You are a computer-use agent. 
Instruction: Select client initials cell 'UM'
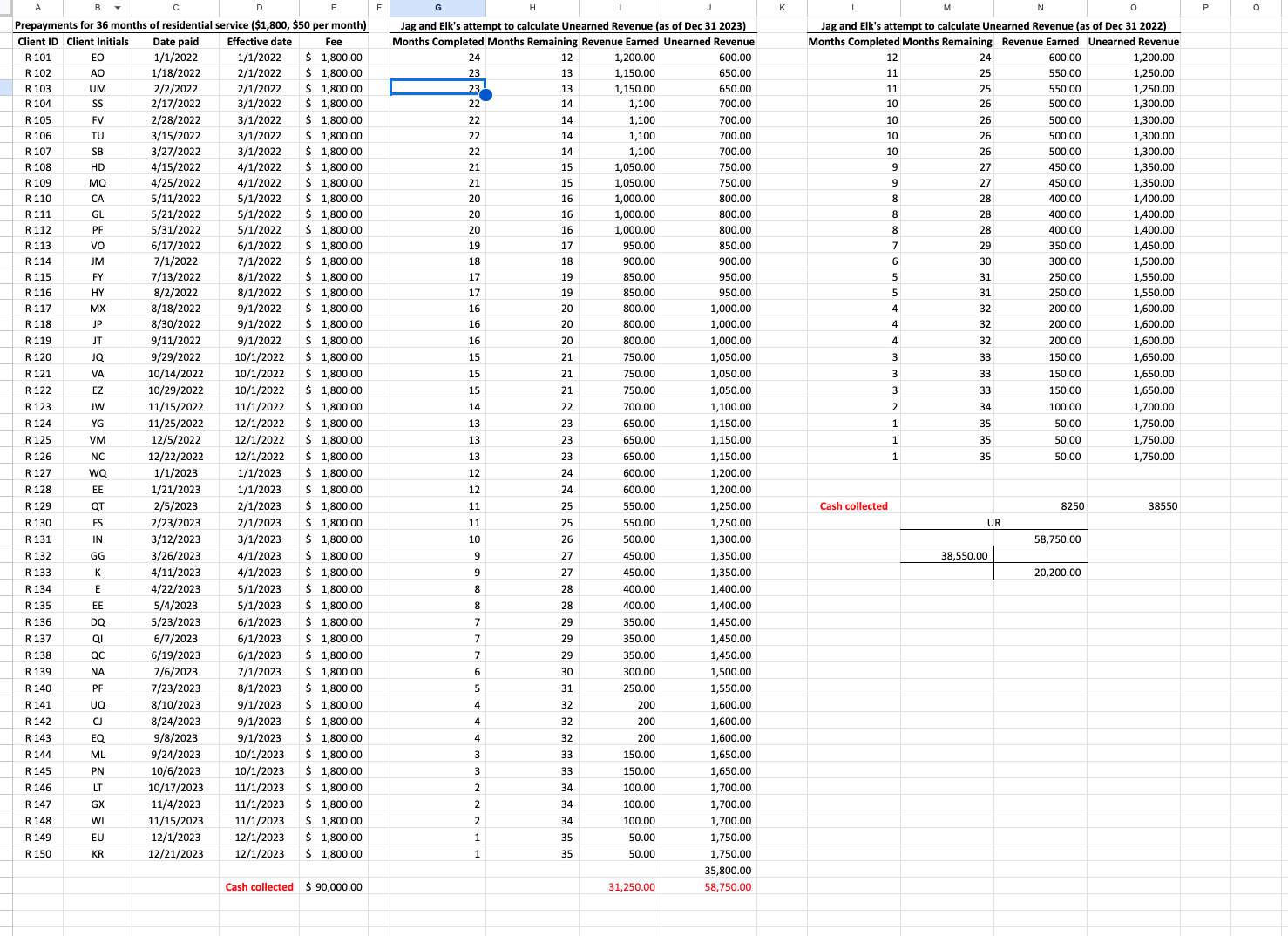(x=98, y=88)
